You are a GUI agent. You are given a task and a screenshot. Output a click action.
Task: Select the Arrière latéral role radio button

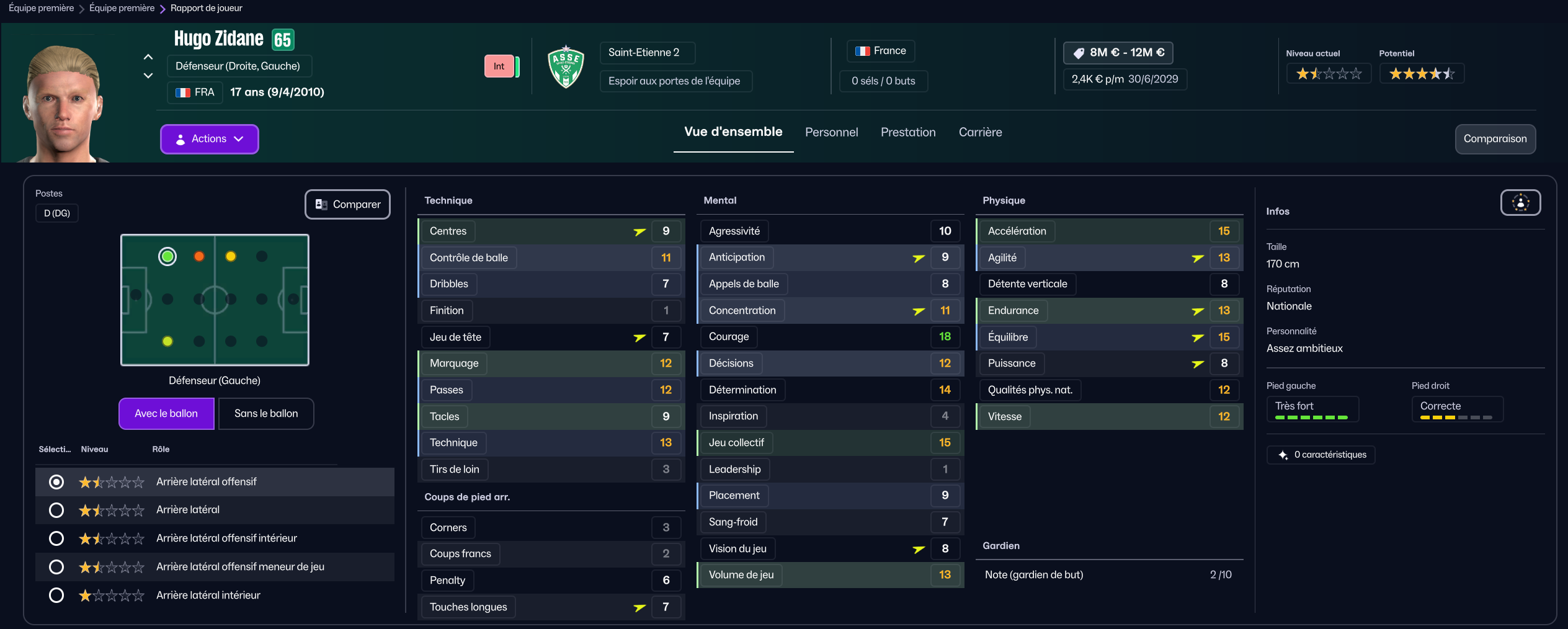[56, 510]
